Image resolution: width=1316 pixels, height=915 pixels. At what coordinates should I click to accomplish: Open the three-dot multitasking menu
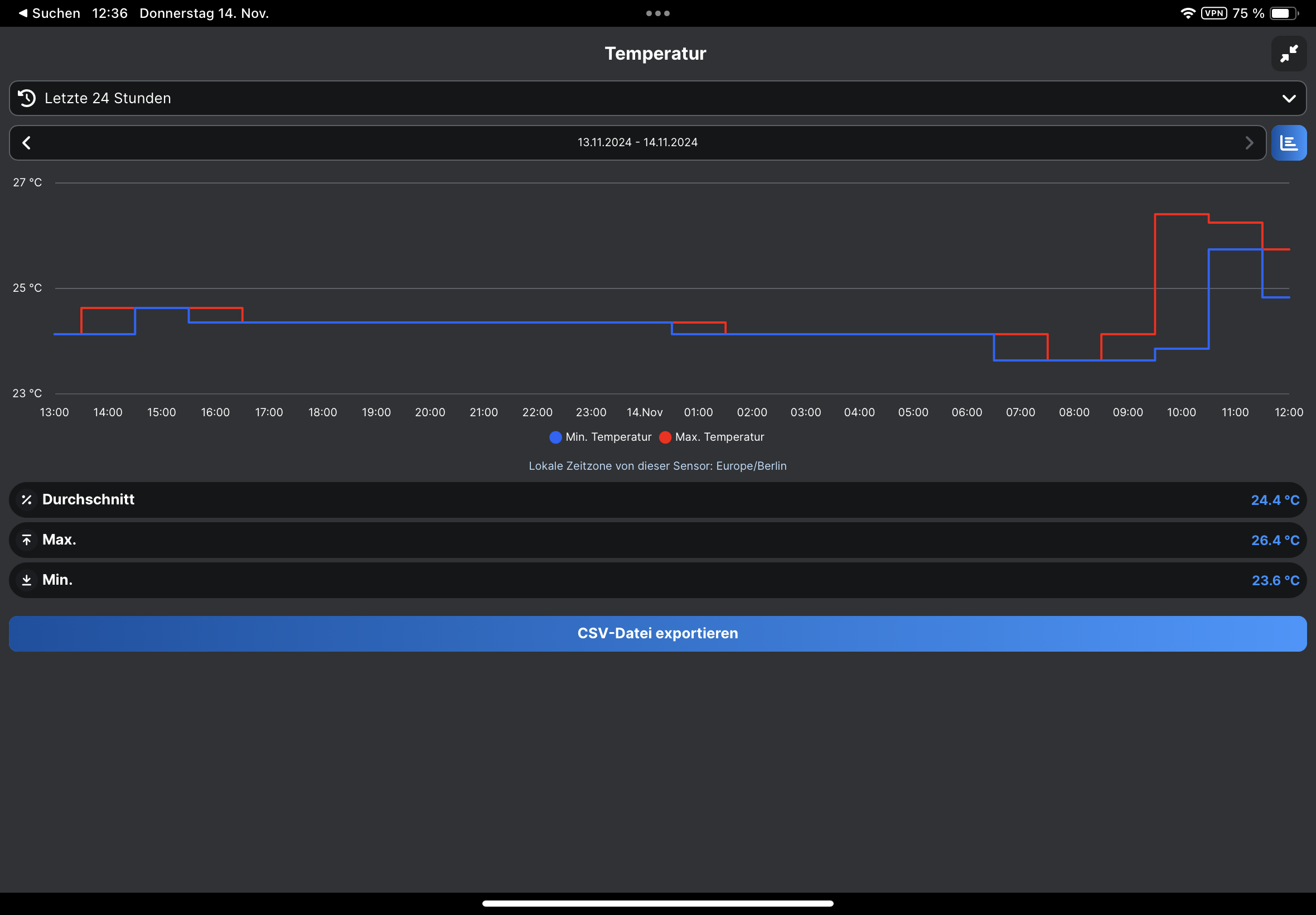[657, 13]
